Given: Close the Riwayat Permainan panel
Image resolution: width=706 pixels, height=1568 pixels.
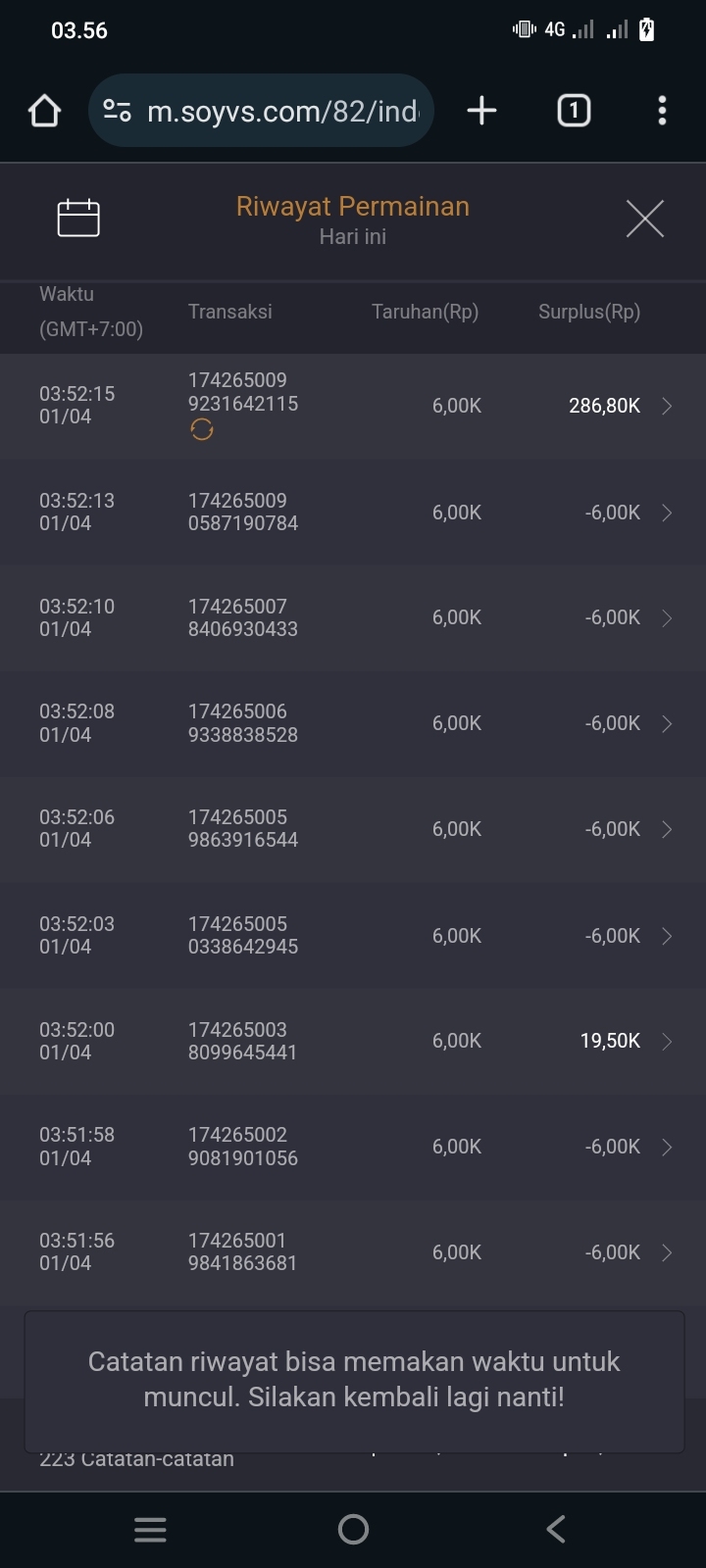Looking at the screenshot, I should coord(644,218).
